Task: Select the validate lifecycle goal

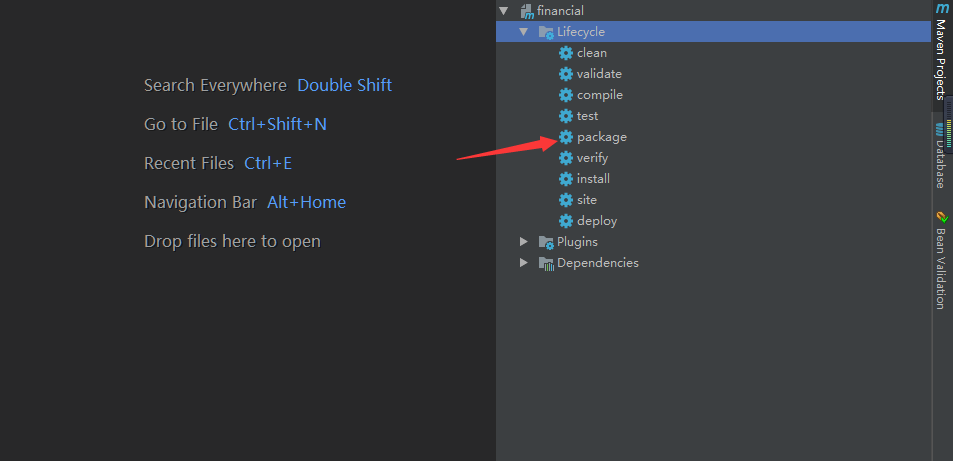Action: click(599, 74)
